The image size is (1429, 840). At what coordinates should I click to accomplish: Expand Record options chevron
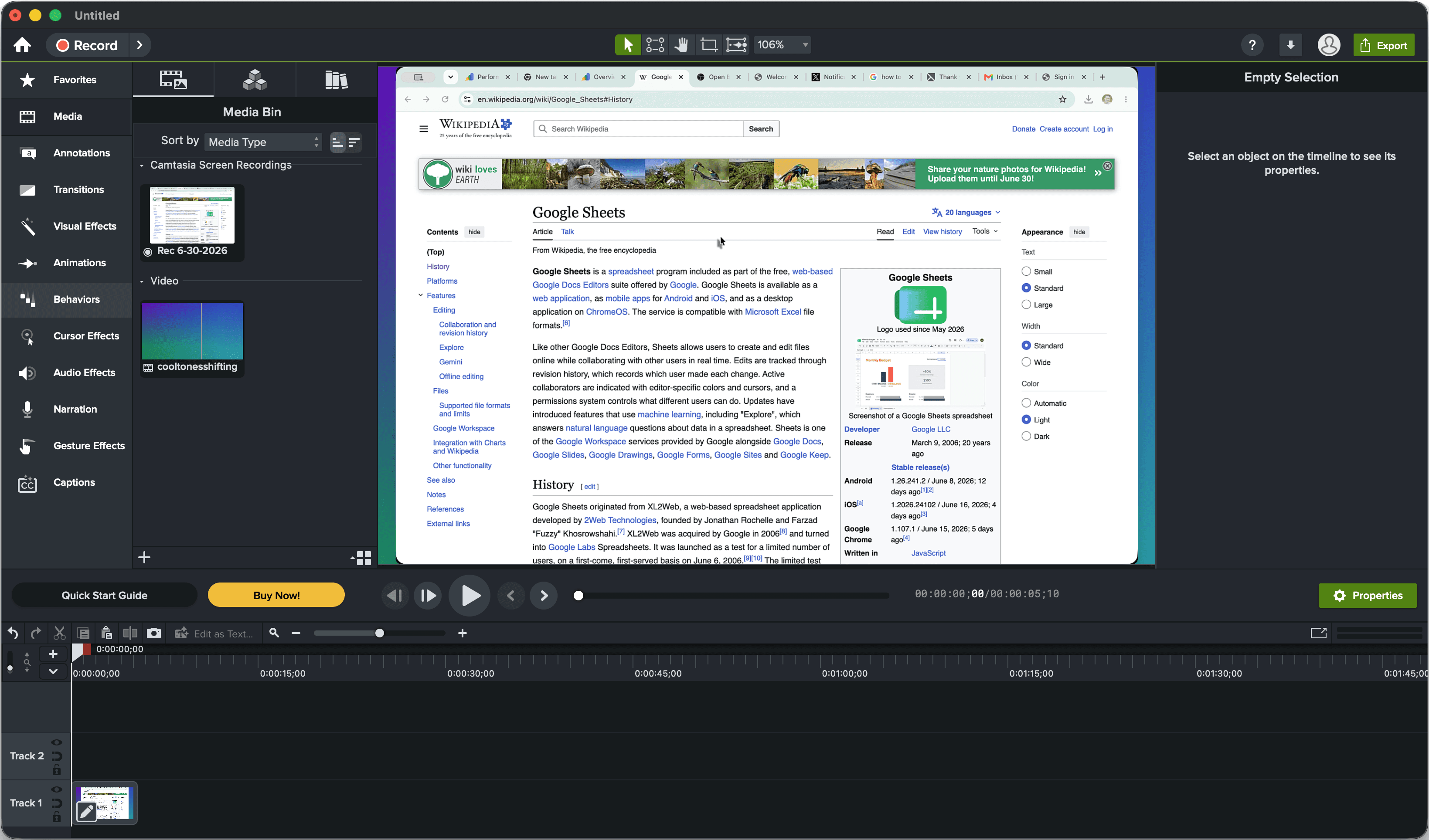click(139, 45)
